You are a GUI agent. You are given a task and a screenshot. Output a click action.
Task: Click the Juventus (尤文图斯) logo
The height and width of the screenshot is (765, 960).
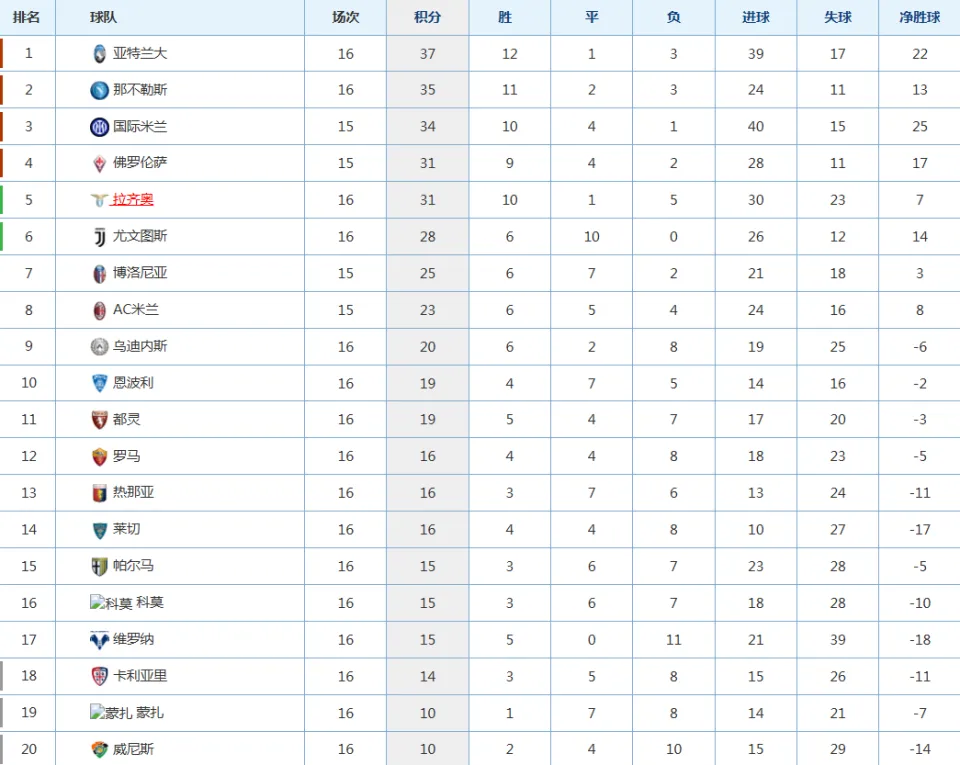pyautogui.click(x=99, y=237)
